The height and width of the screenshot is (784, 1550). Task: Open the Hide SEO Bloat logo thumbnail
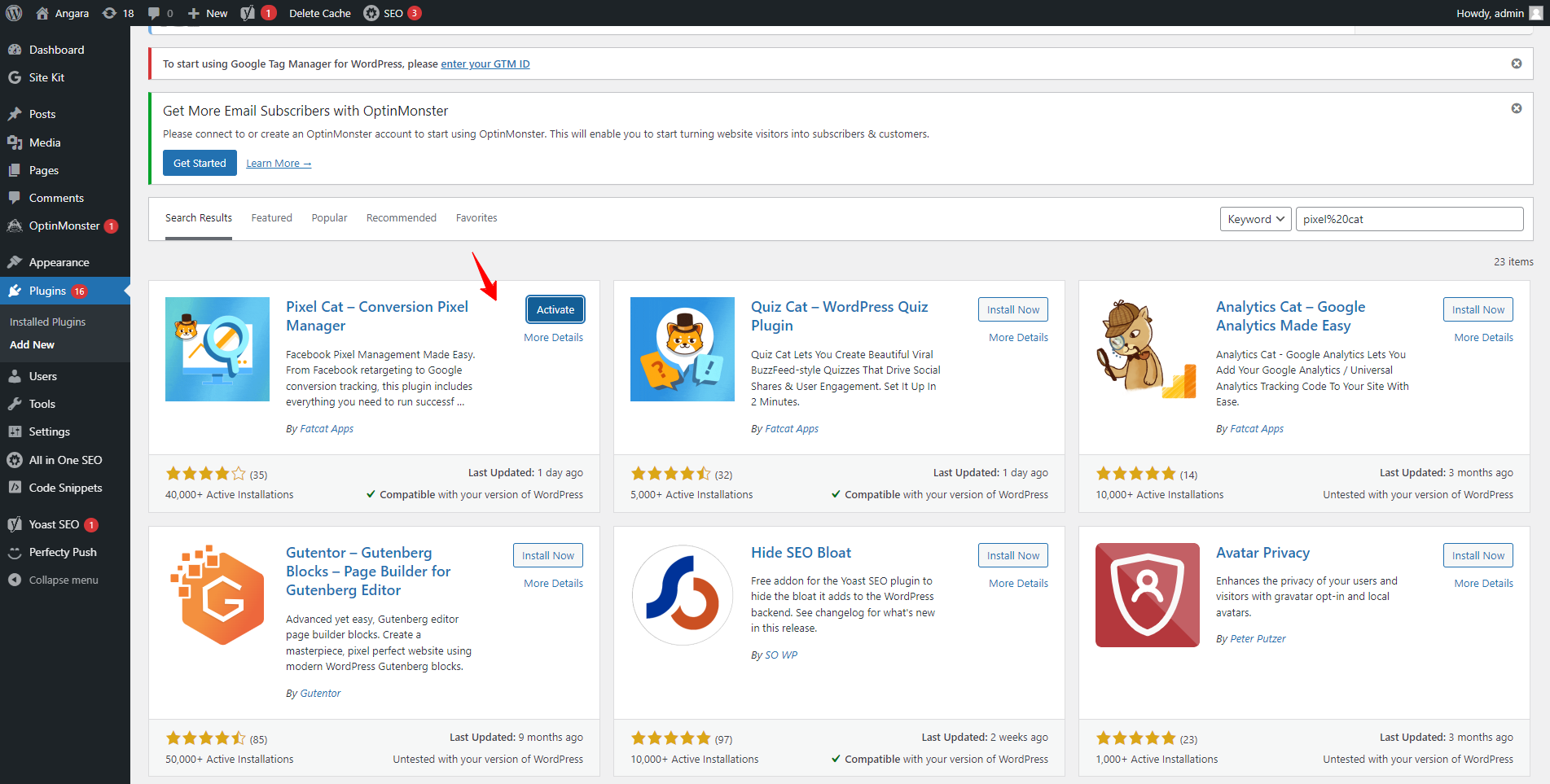pyautogui.click(x=683, y=595)
